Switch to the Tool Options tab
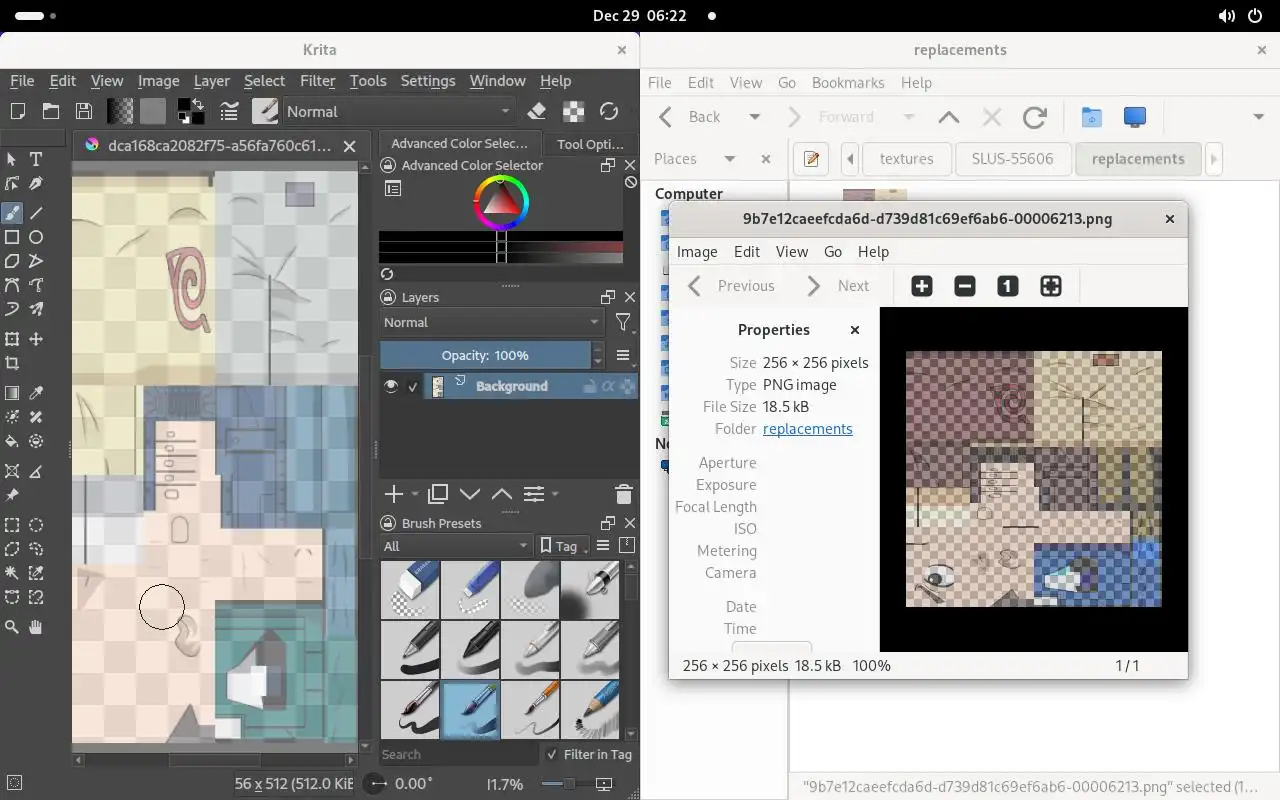 coord(590,144)
